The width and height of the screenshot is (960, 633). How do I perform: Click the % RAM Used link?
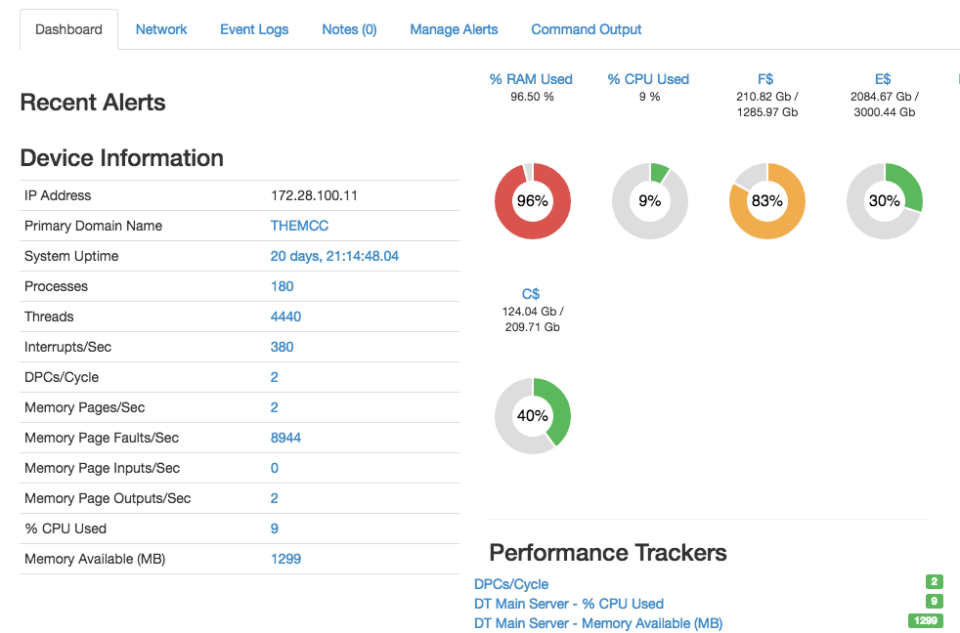(531, 79)
